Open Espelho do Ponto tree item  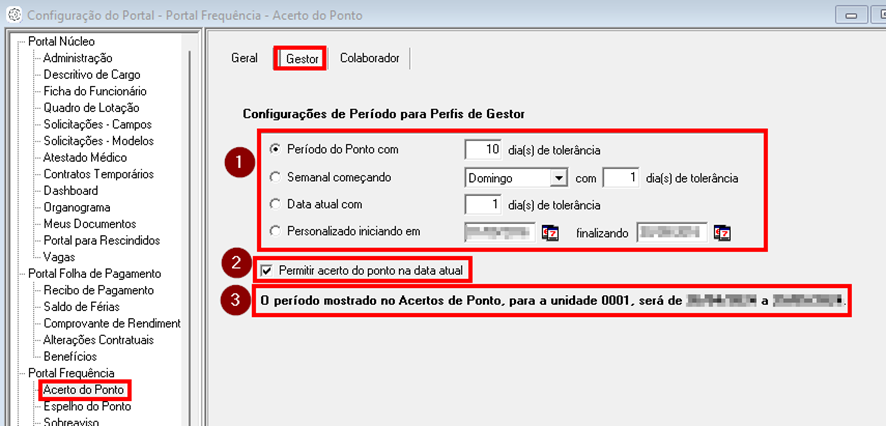pos(86,406)
